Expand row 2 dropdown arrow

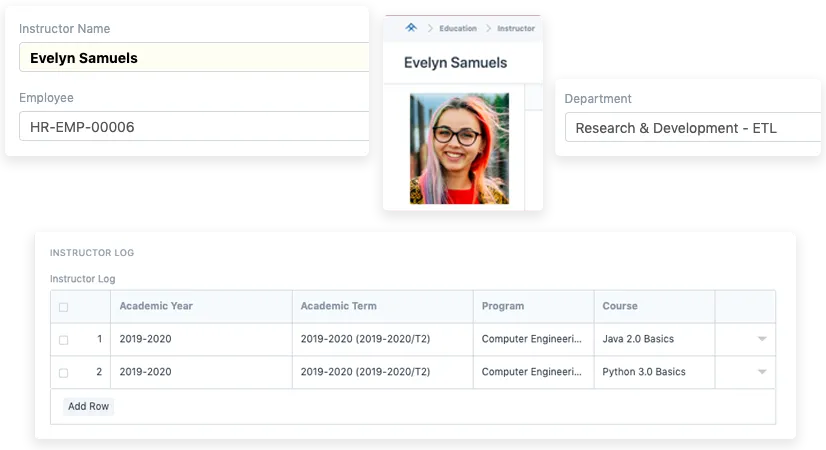point(762,373)
